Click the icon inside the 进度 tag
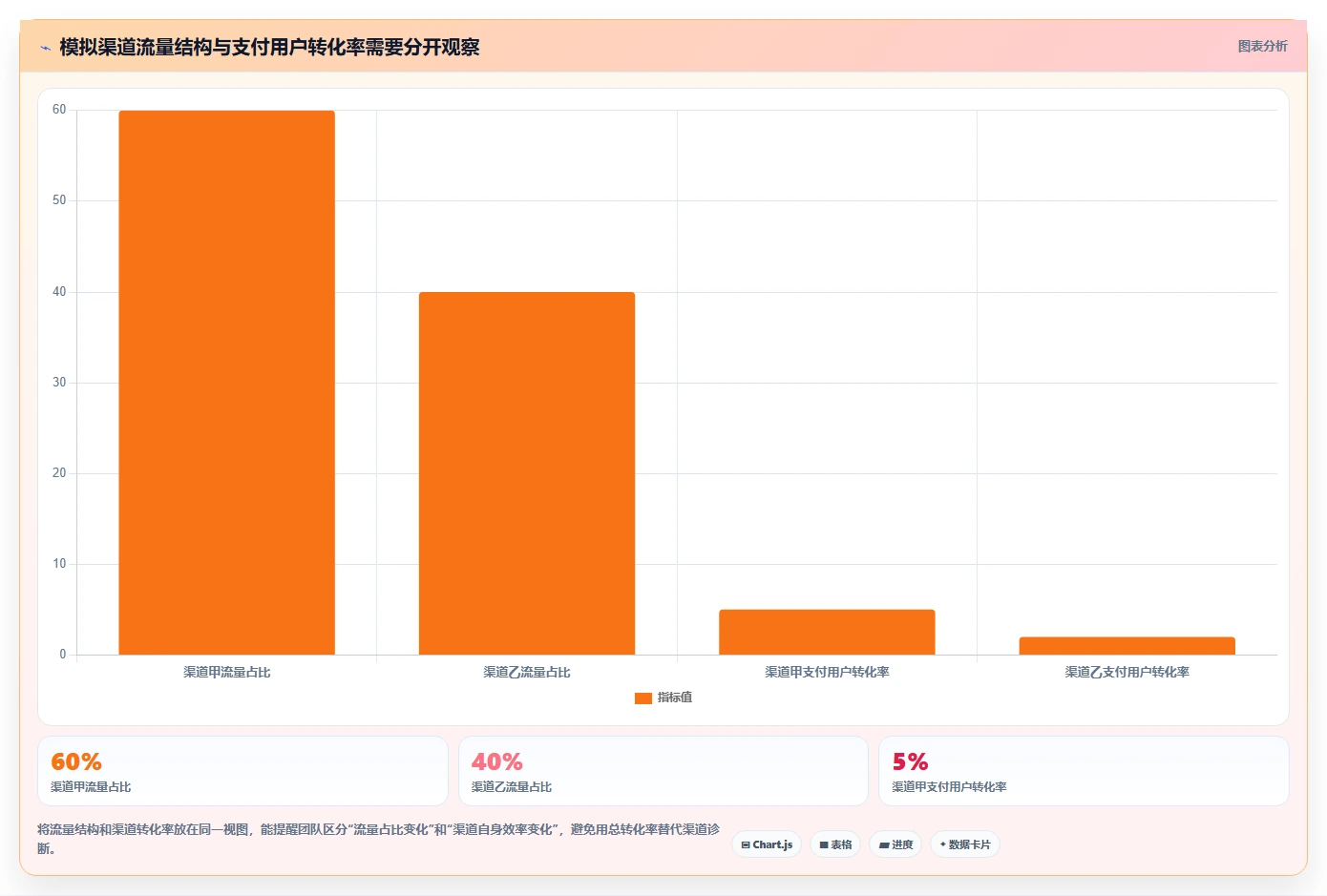1327x896 pixels. (x=884, y=845)
